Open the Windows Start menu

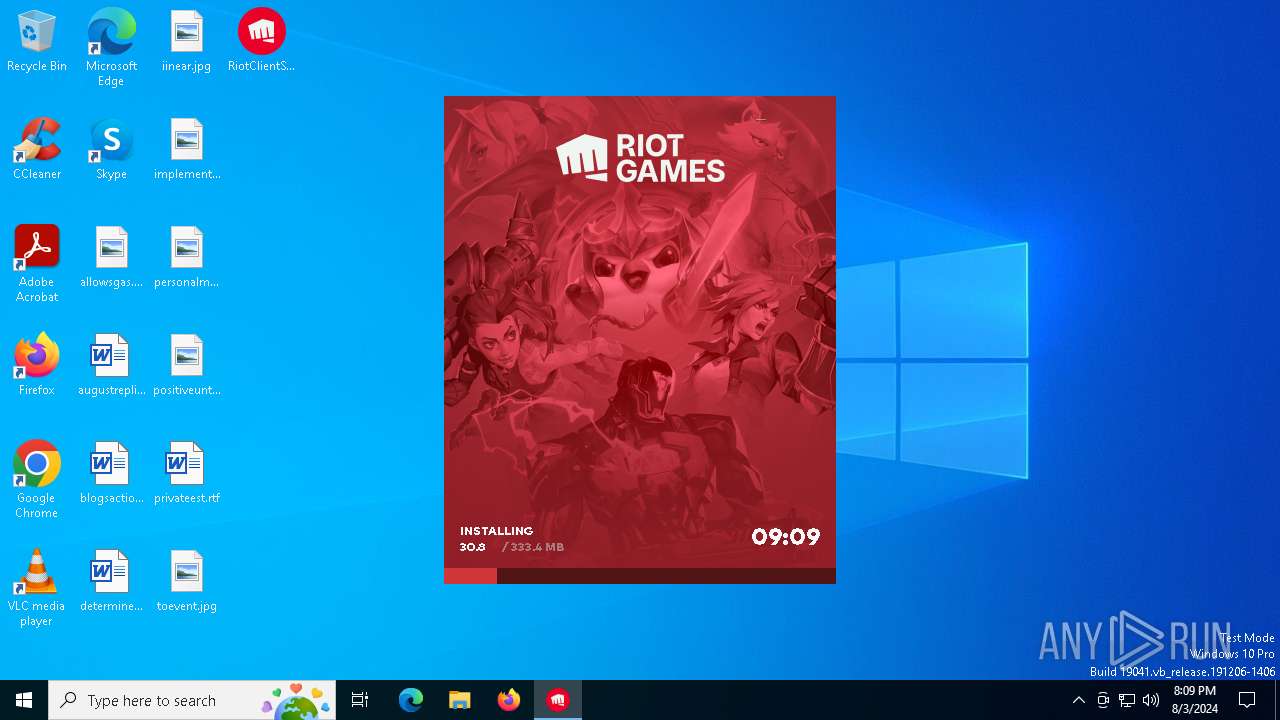(x=24, y=700)
